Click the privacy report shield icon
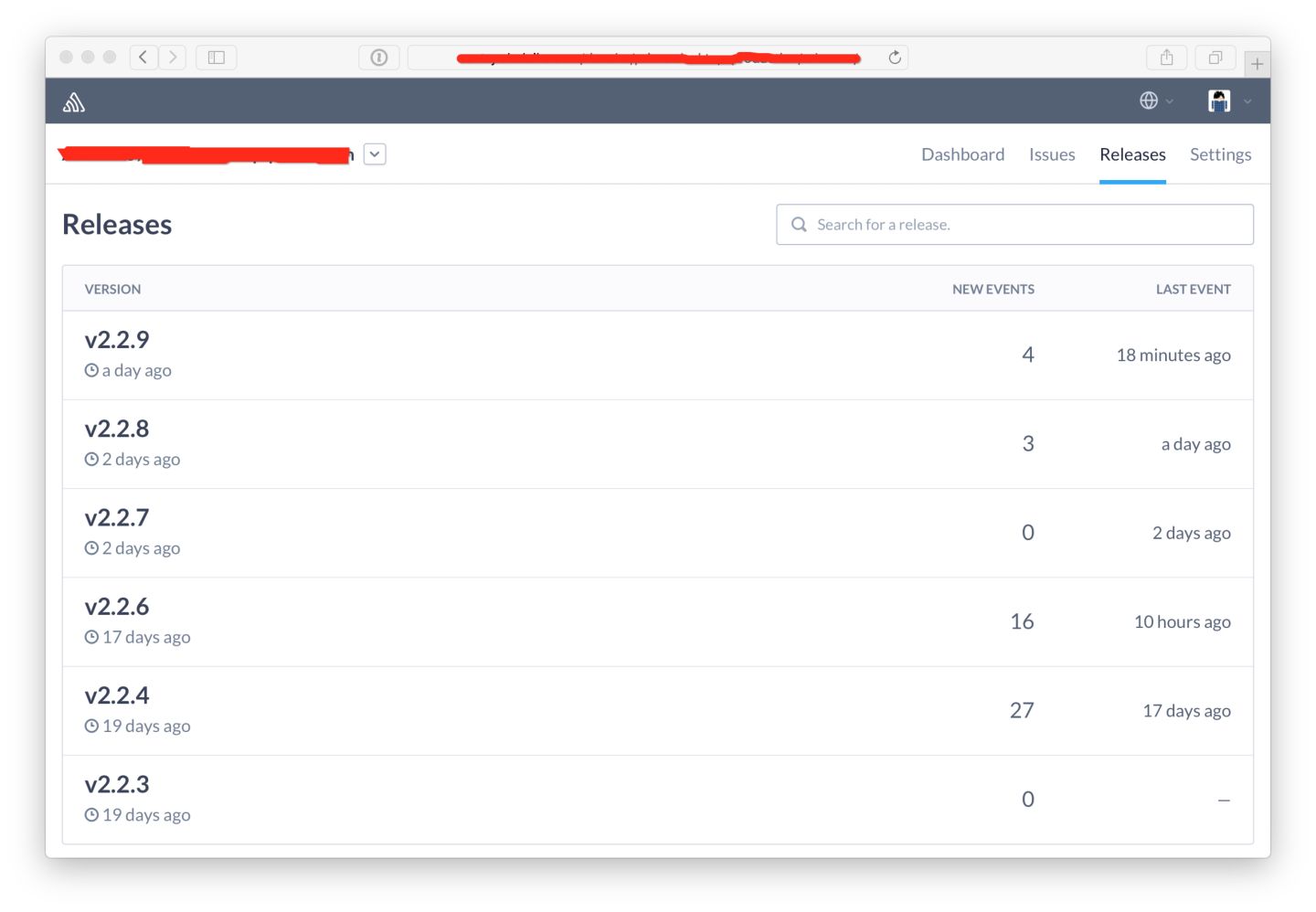This screenshot has width=1316, height=912. (x=379, y=58)
